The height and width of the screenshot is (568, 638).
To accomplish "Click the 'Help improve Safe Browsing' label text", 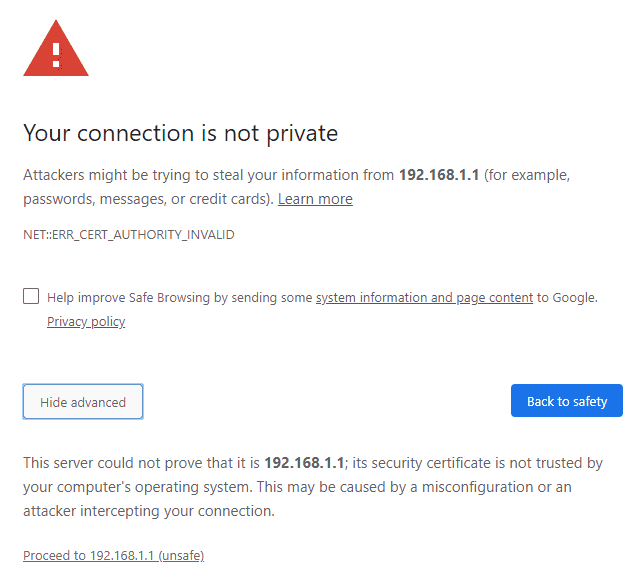I will (x=181, y=298).
